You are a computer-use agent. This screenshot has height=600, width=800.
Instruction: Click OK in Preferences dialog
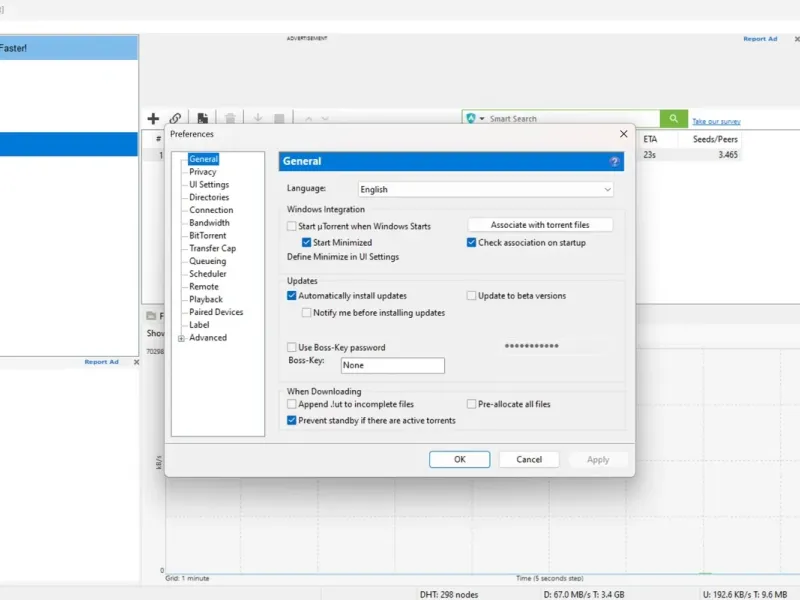(460, 459)
